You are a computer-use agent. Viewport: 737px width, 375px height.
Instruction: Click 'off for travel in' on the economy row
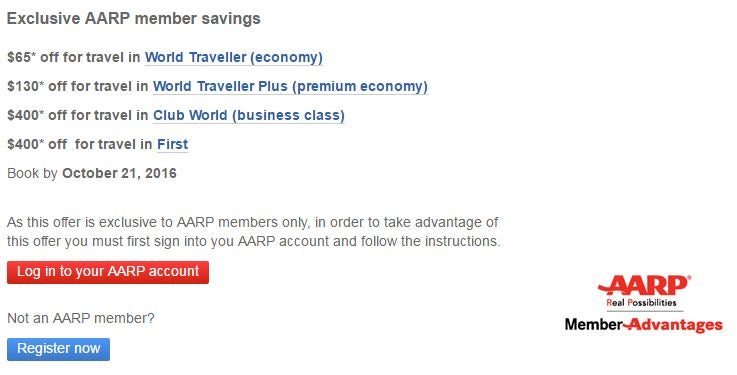[x=90, y=57]
